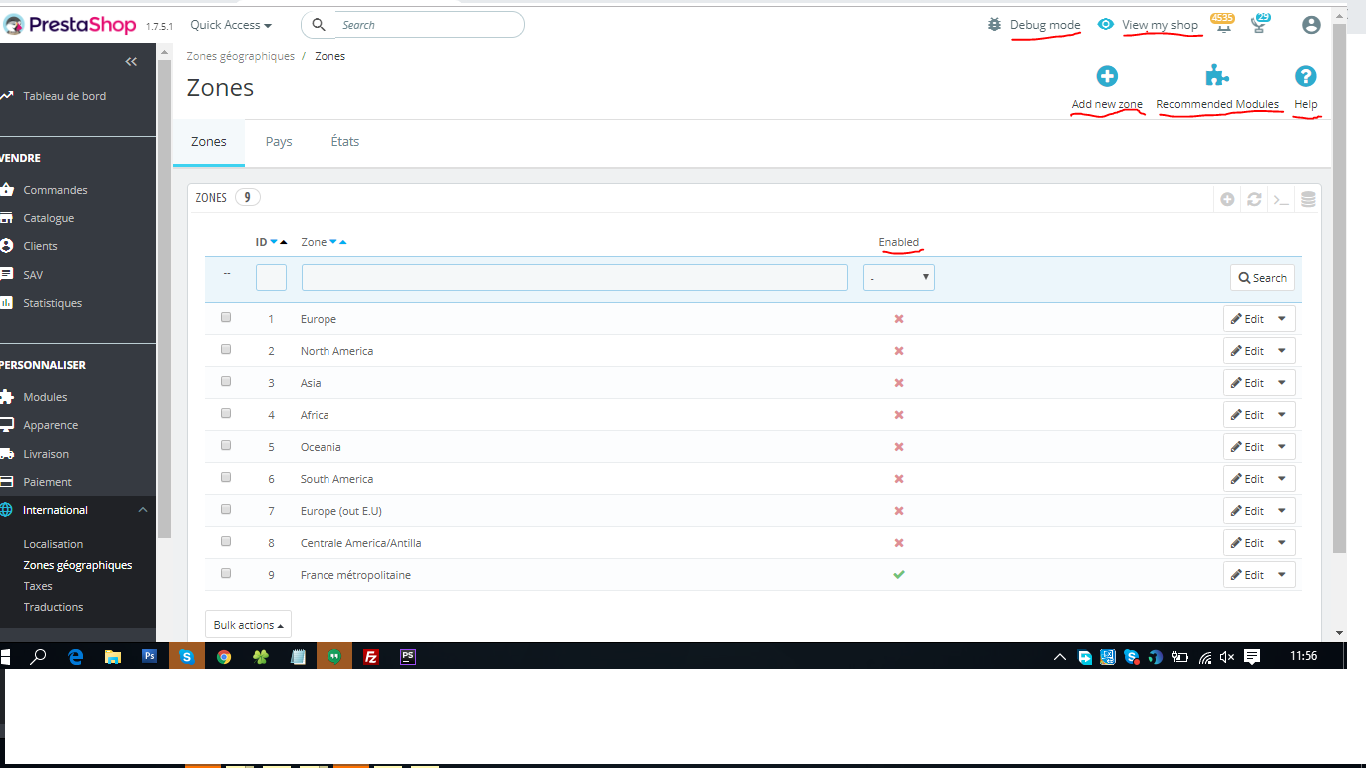Screen dimensions: 1366x768
Task: Open Windows Start menu
Action: tap(4, 657)
